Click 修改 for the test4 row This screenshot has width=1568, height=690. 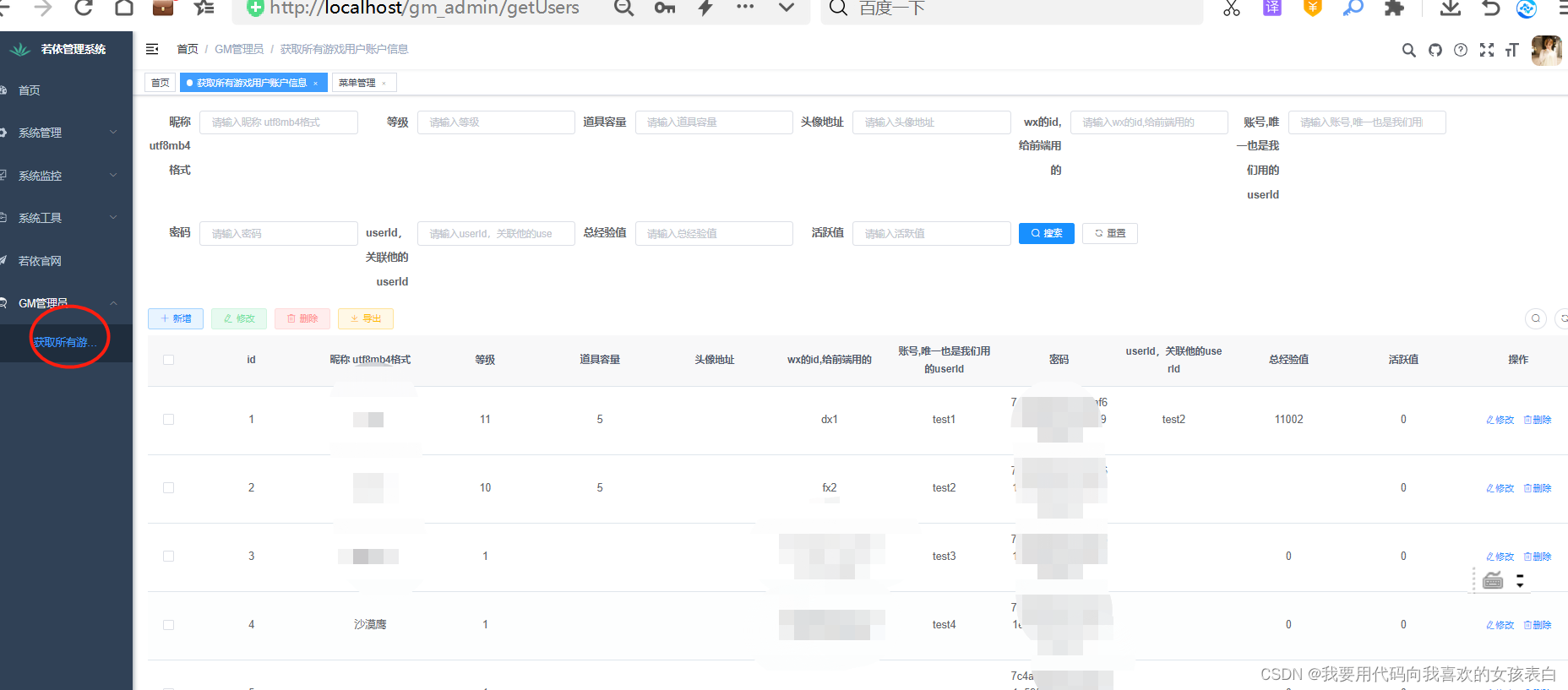[1500, 625]
